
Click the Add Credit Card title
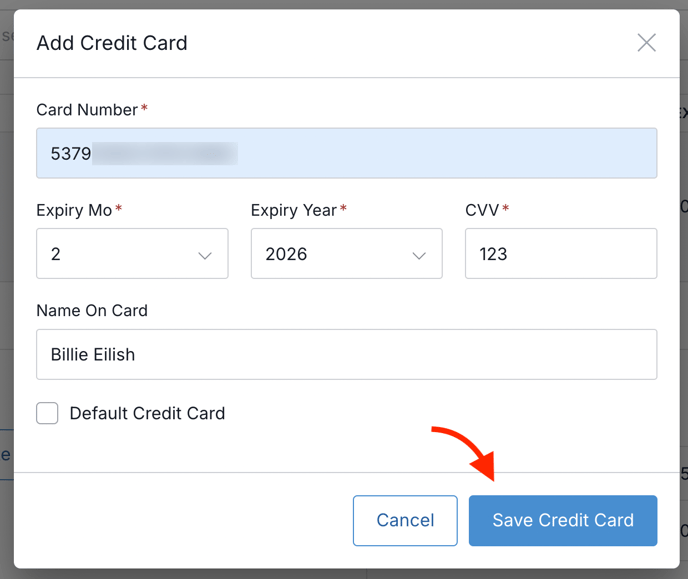pyautogui.click(x=112, y=43)
